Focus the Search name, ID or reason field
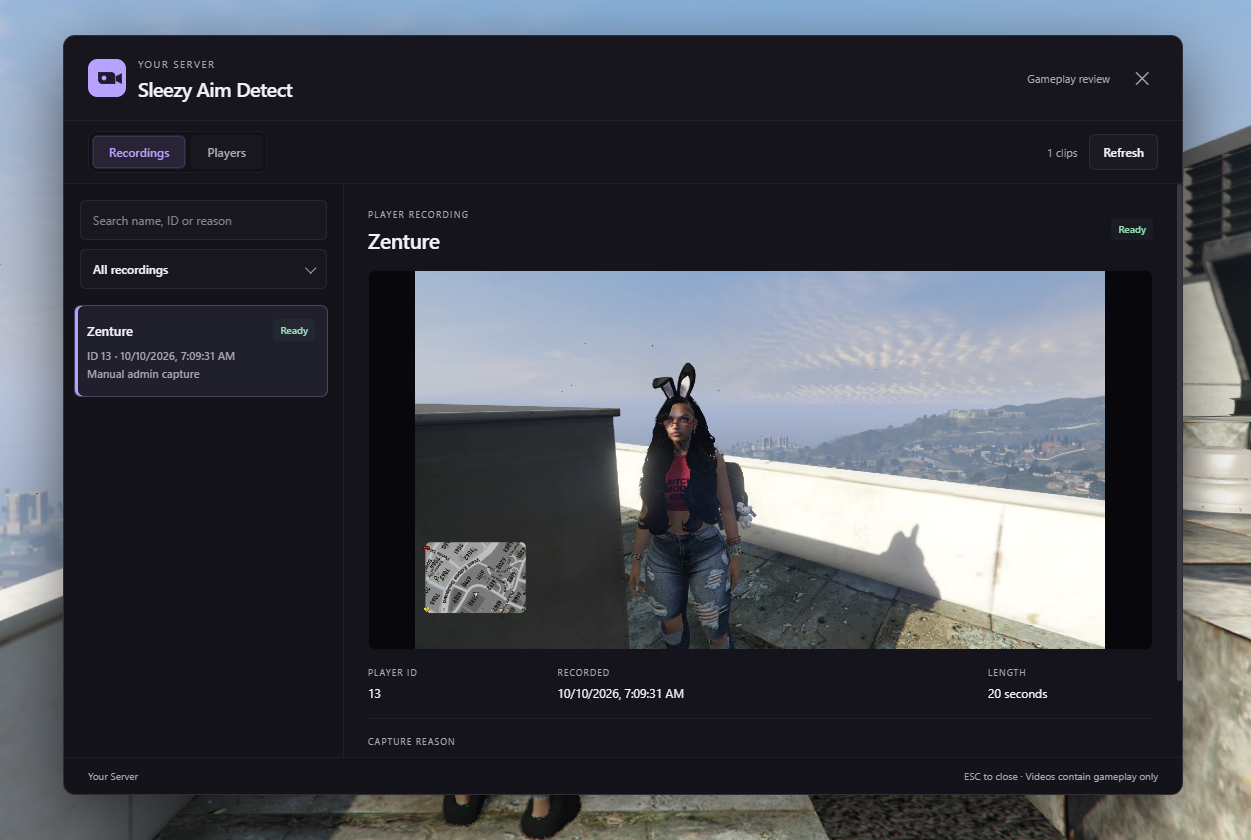The width and height of the screenshot is (1251, 840). (203, 220)
